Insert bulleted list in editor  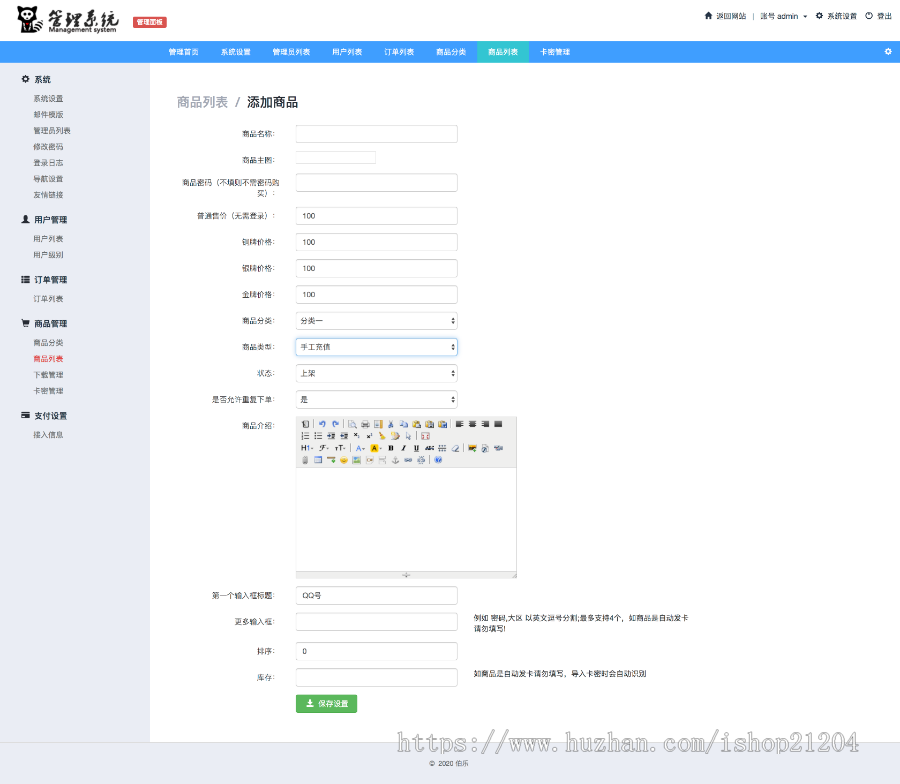pos(318,436)
